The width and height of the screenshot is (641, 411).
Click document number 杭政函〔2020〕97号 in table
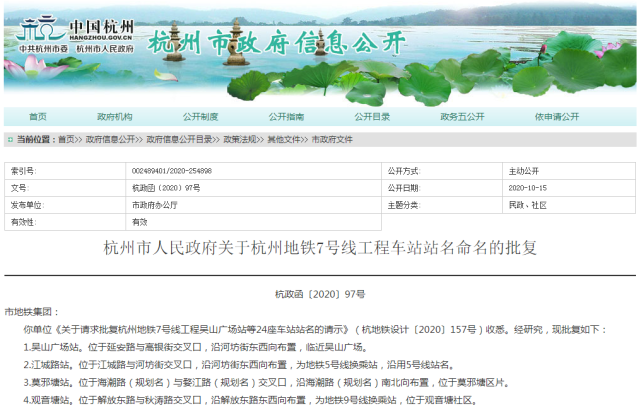(166, 189)
